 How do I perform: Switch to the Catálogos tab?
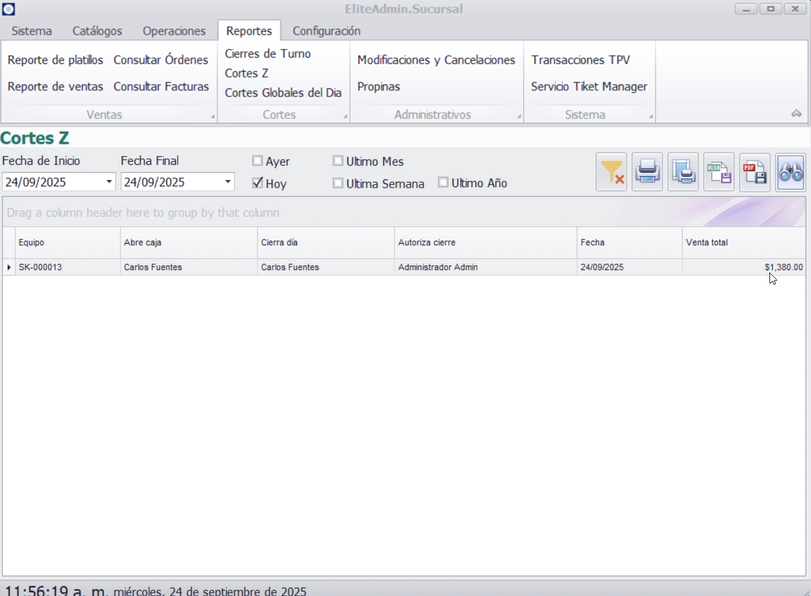pyautogui.click(x=97, y=31)
